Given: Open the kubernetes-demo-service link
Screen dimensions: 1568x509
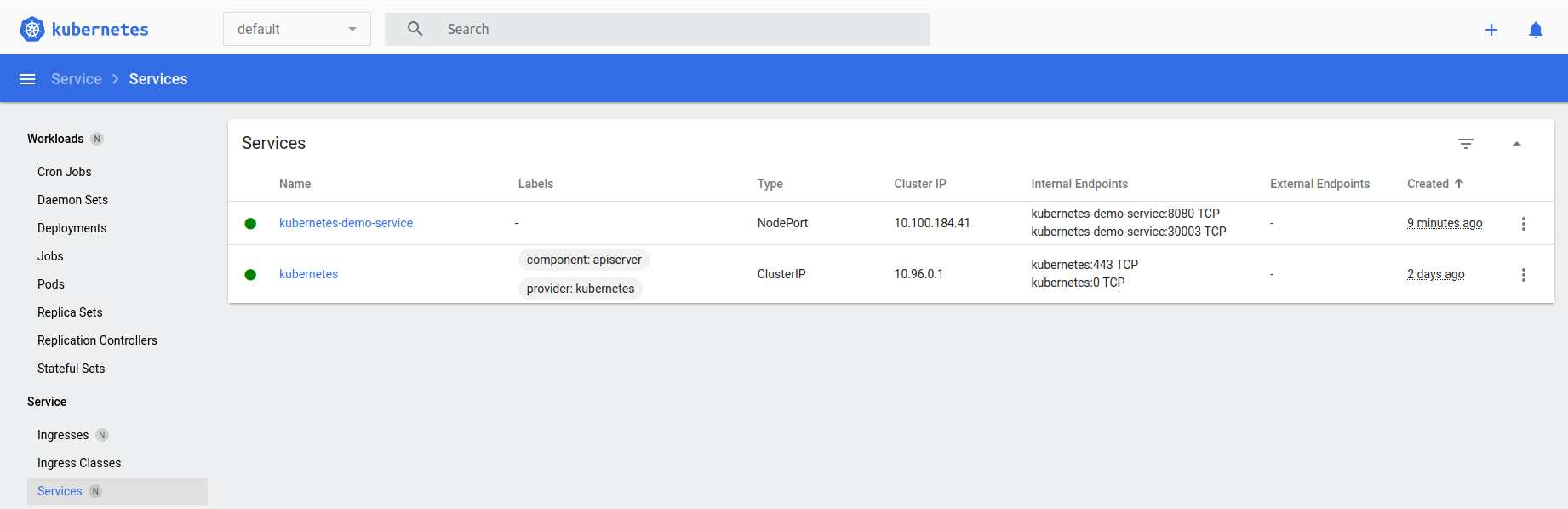Looking at the screenshot, I should 346,223.
